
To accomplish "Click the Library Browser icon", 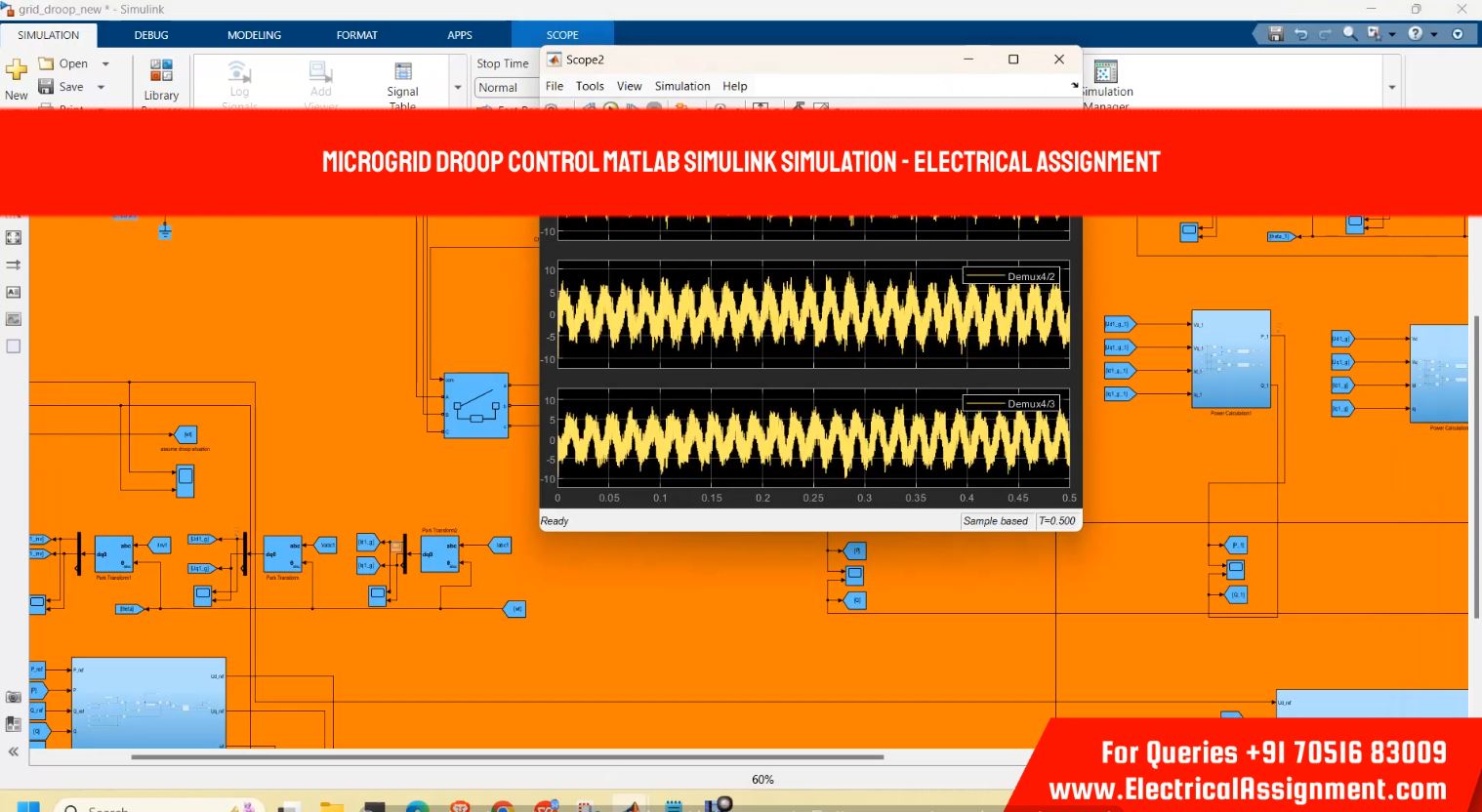I will tap(161, 71).
